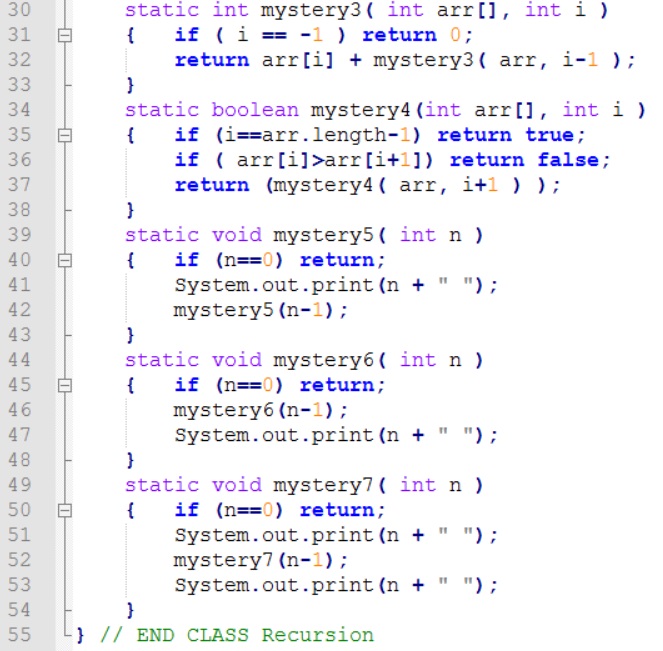Click 'arr[i]' in line 32 return statement
Screen dimensions: 663x651
click(x=298, y=60)
